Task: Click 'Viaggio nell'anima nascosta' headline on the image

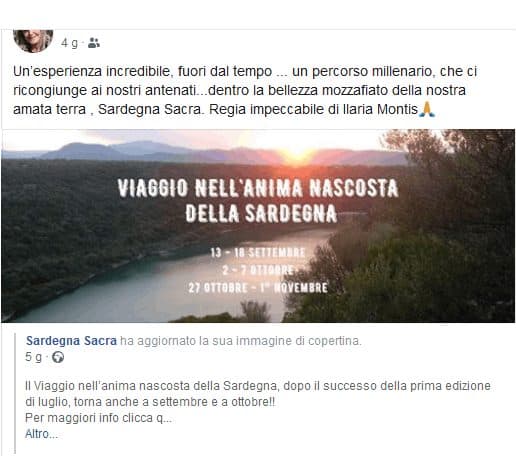Action: point(258,188)
